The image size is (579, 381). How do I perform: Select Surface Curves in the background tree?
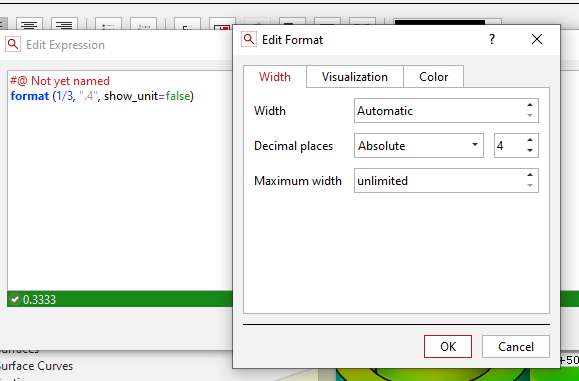36,366
